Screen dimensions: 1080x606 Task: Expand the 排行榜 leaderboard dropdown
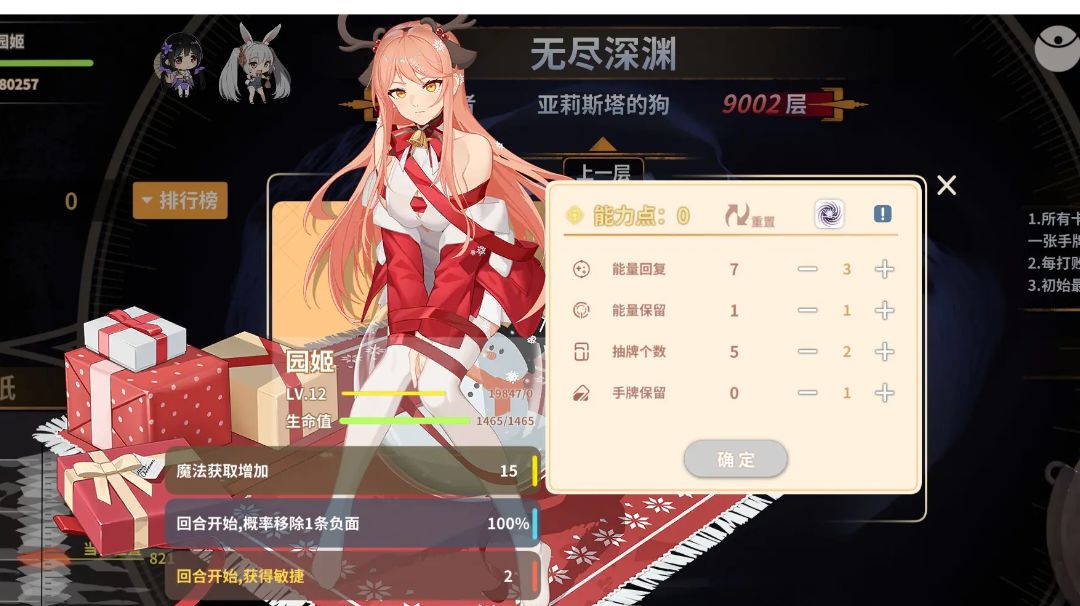pyautogui.click(x=180, y=200)
